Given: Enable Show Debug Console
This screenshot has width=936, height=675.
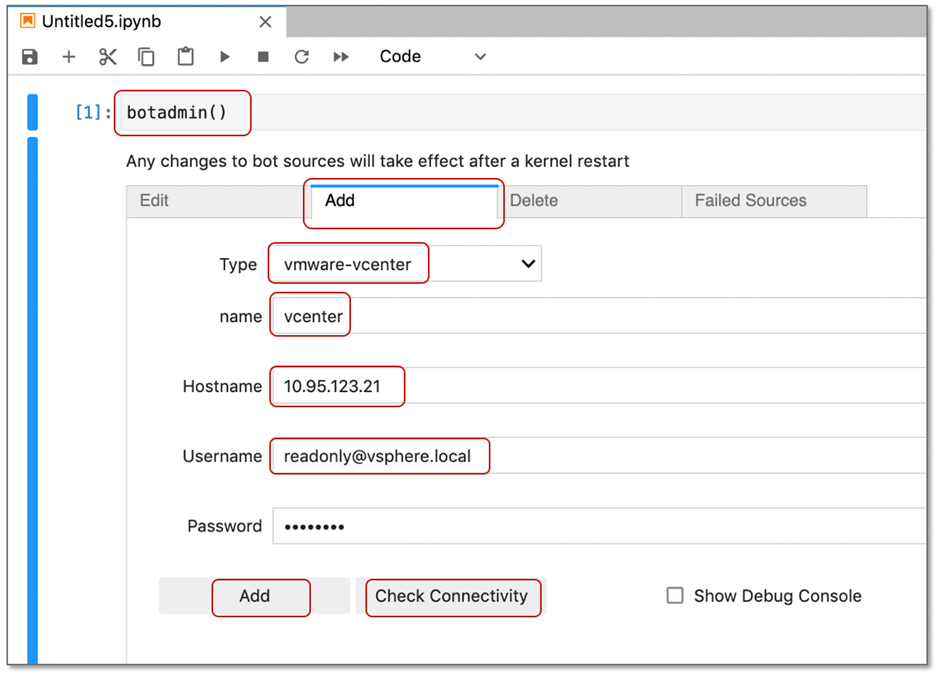Looking at the screenshot, I should [x=673, y=595].
